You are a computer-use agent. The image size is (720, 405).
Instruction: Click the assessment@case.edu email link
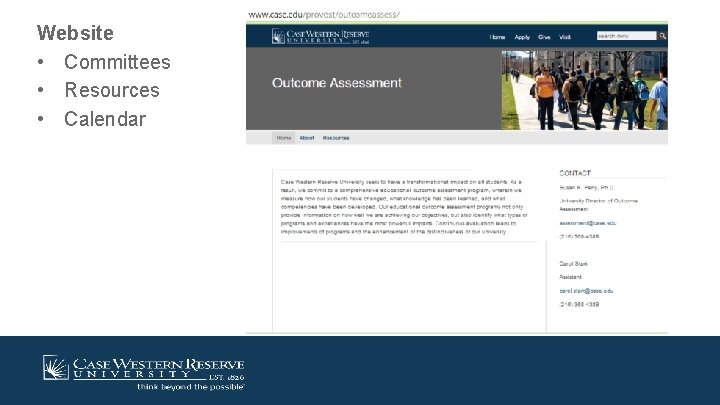coord(588,223)
